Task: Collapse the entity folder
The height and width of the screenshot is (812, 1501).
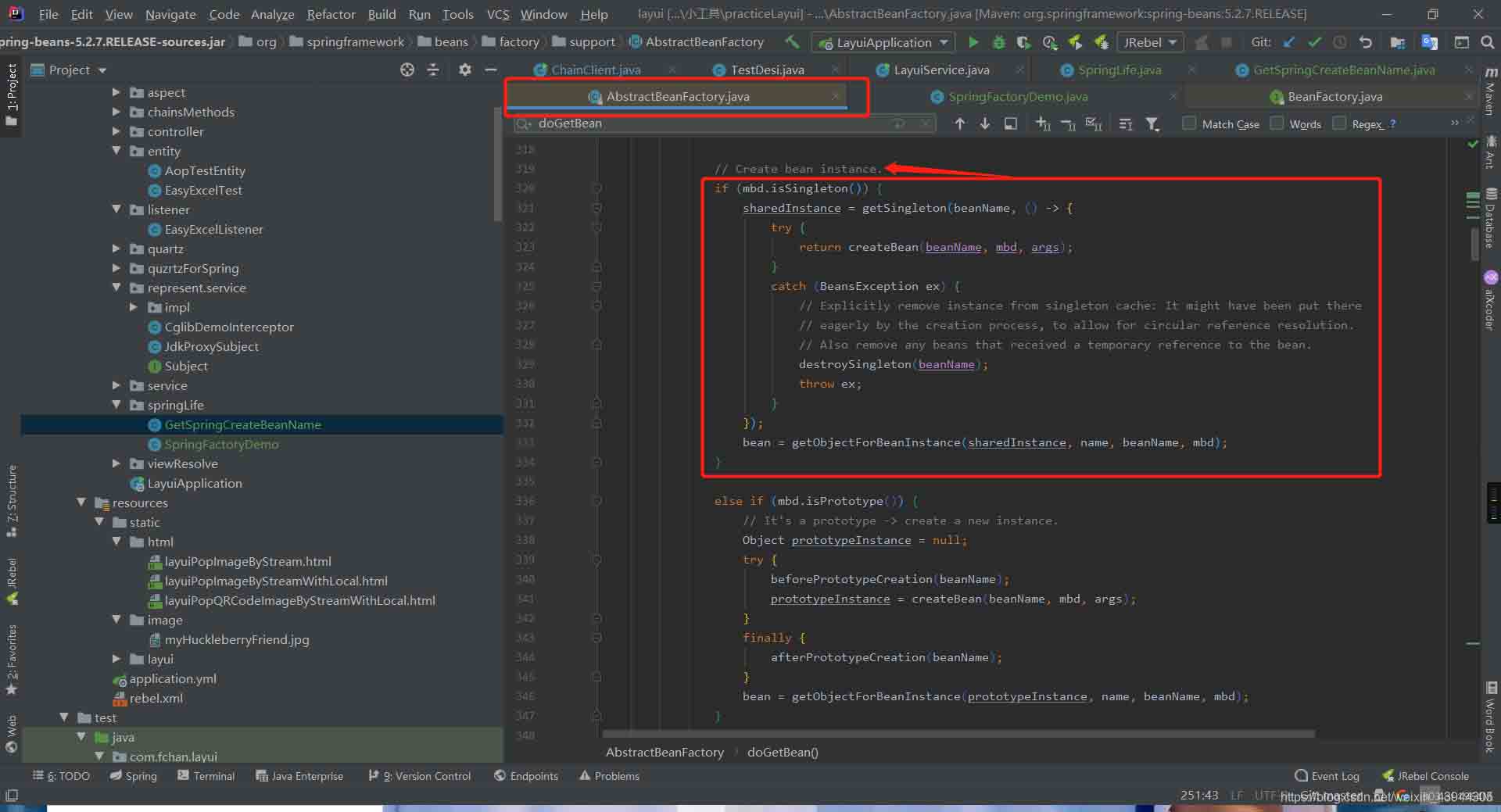Action: coord(116,151)
